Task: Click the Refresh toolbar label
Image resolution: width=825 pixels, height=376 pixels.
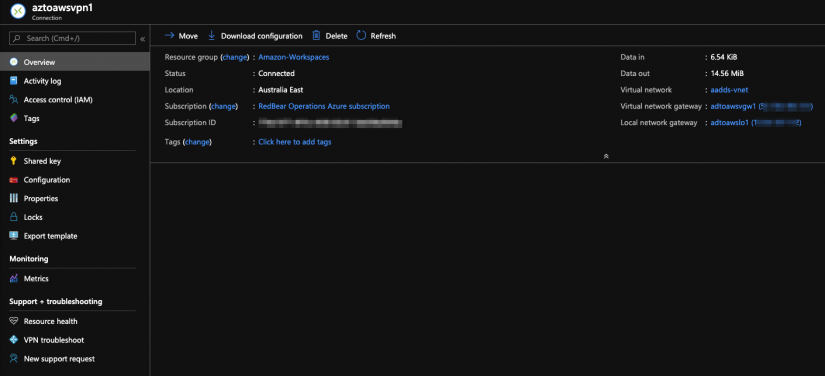Action: (x=383, y=36)
